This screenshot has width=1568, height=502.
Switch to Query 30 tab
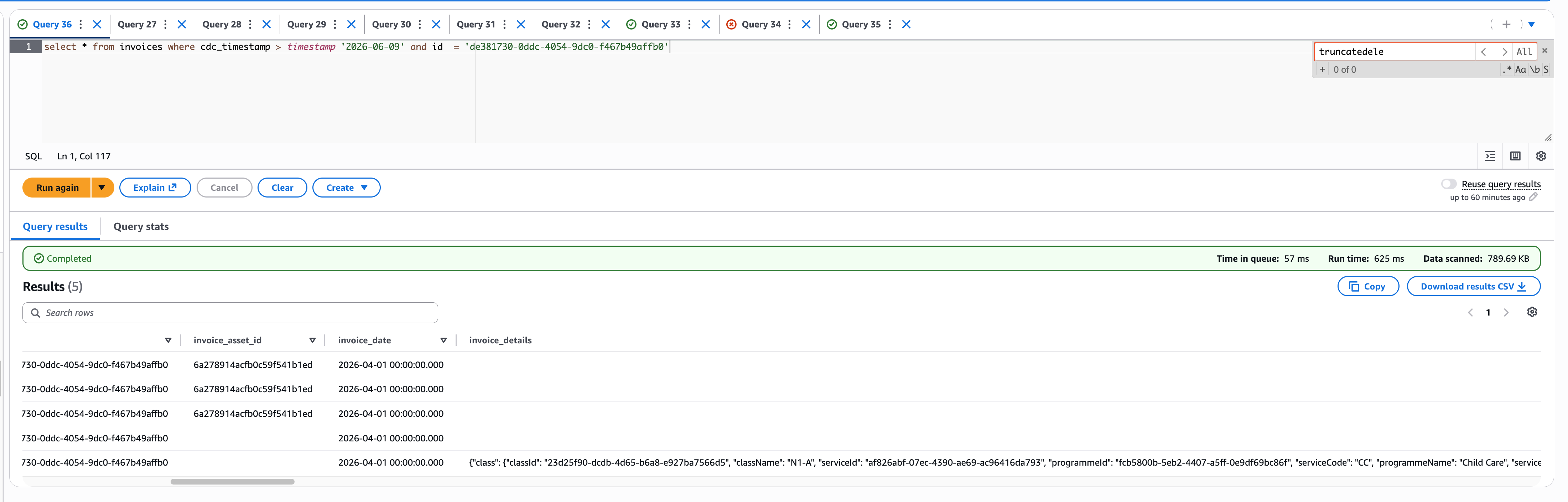[391, 24]
